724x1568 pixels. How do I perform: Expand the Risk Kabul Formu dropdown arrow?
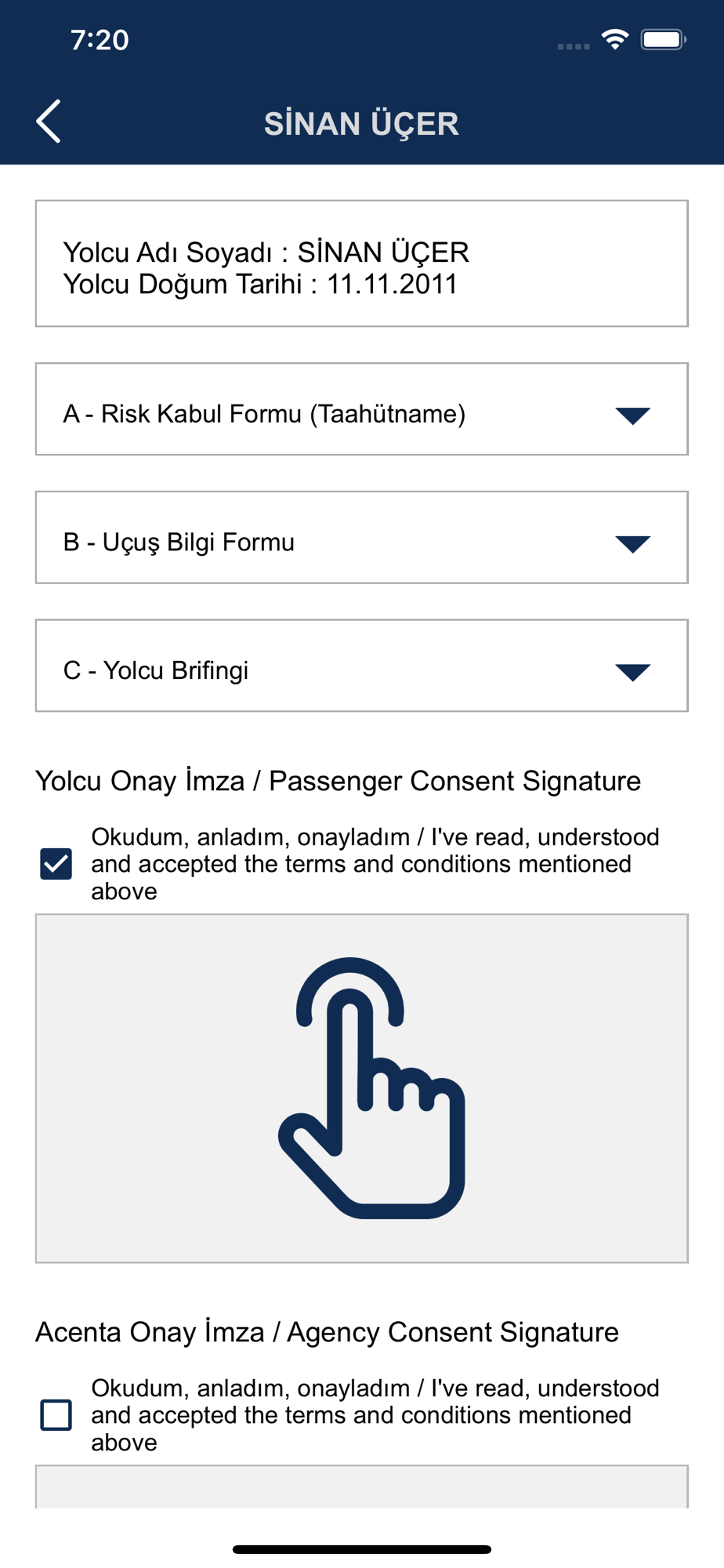pyautogui.click(x=633, y=416)
